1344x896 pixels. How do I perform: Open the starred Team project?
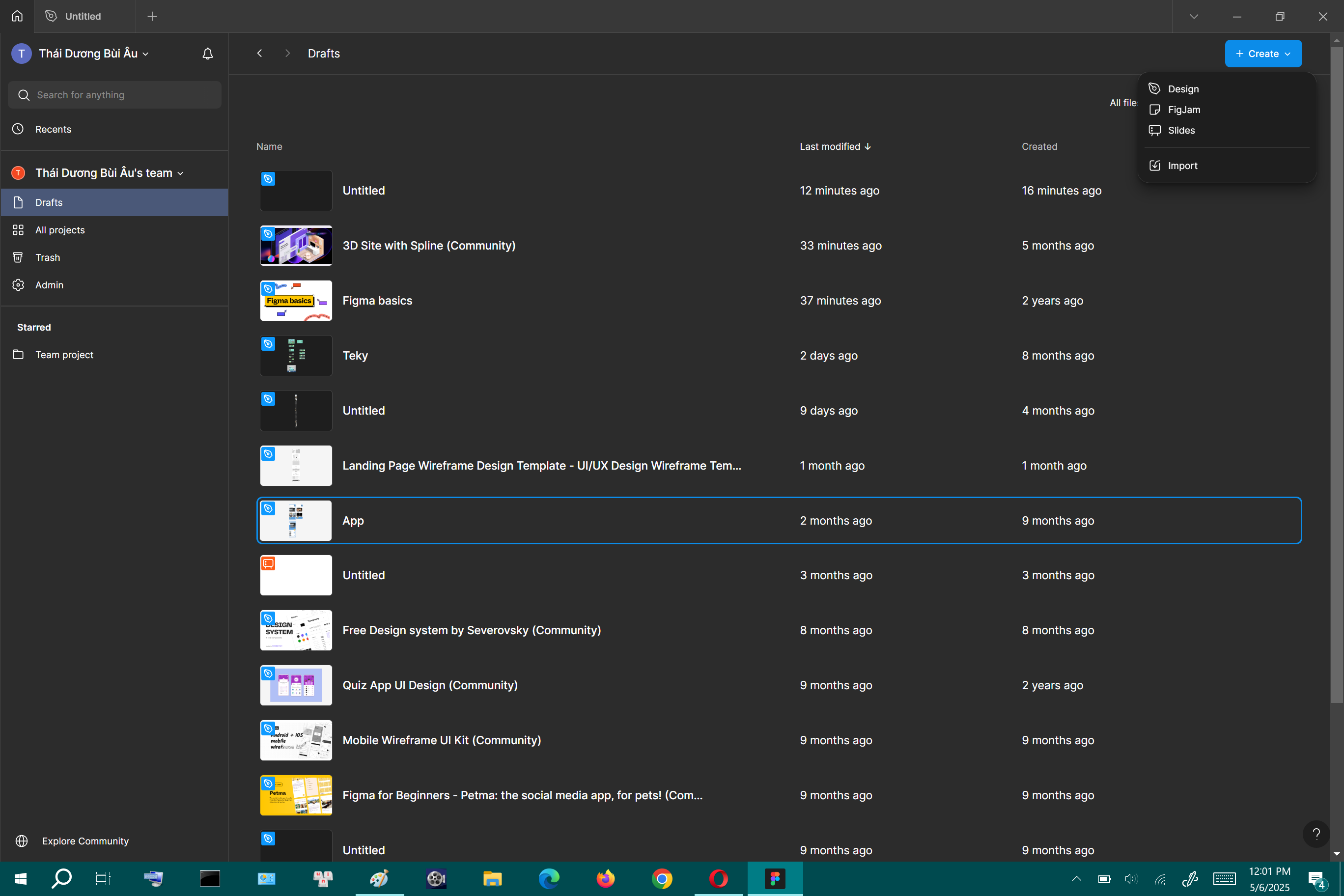114,354
